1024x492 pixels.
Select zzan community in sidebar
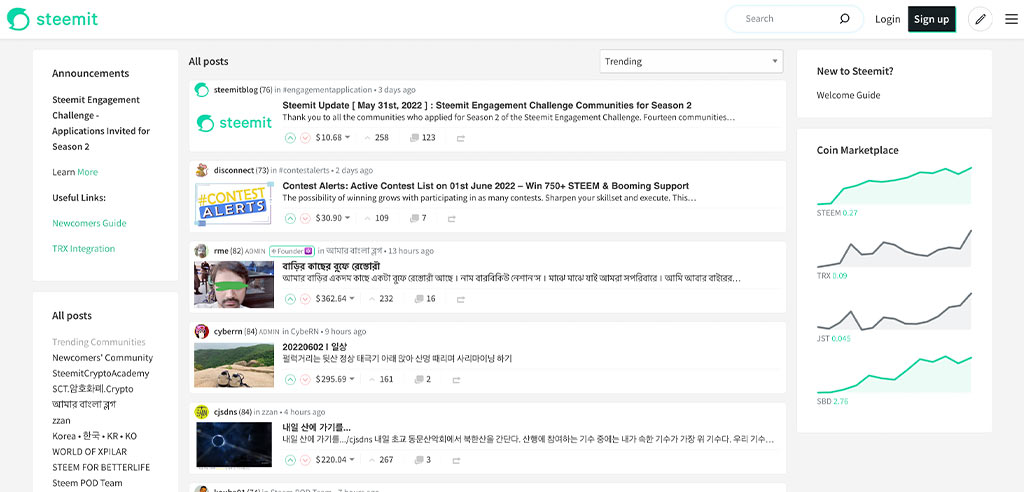click(x=61, y=420)
